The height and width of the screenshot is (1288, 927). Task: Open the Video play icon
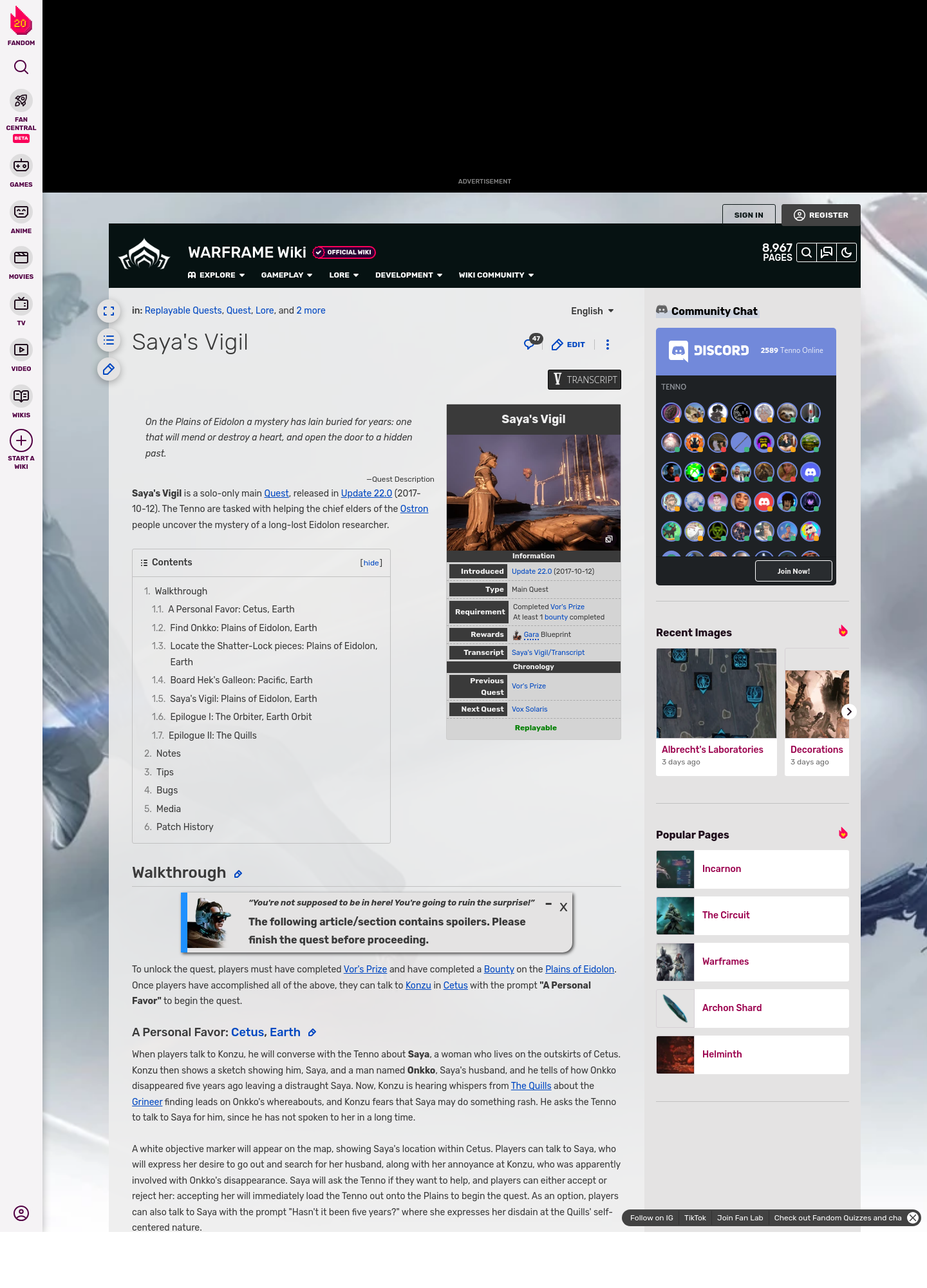pos(21,350)
